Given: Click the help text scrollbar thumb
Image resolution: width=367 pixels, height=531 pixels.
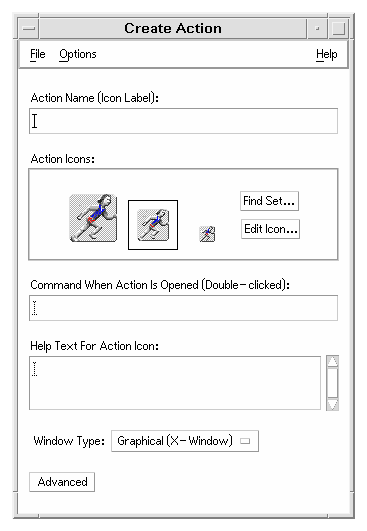Looking at the screenshot, I should 332,383.
